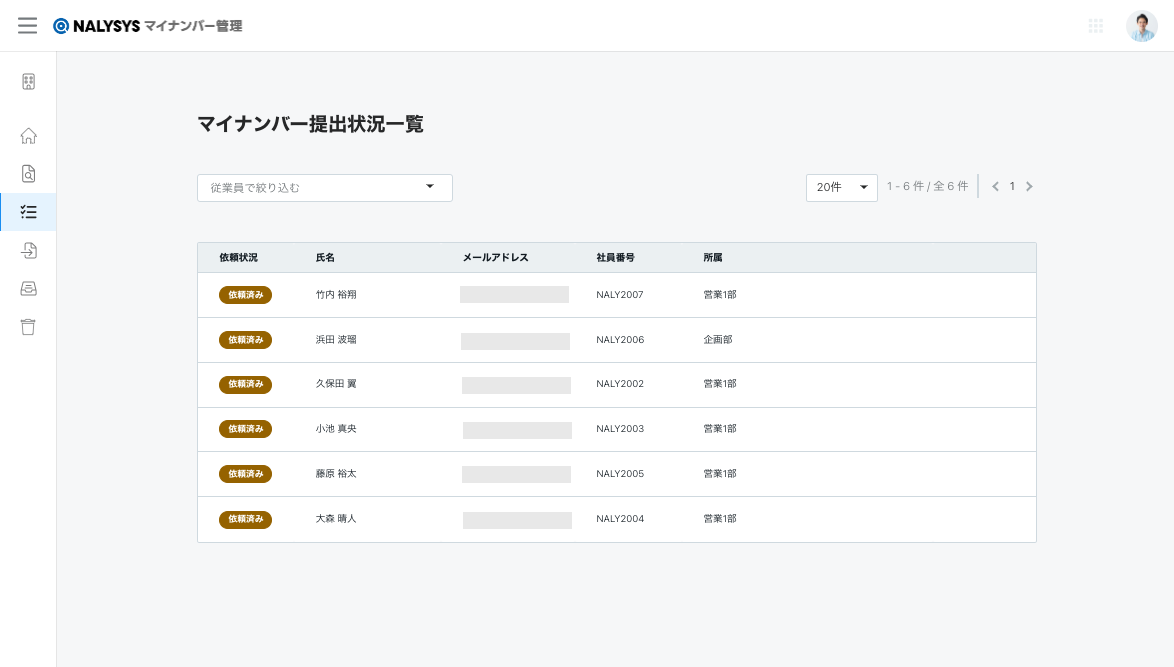Select page number 1
The width and height of the screenshot is (1174, 667).
click(1012, 186)
